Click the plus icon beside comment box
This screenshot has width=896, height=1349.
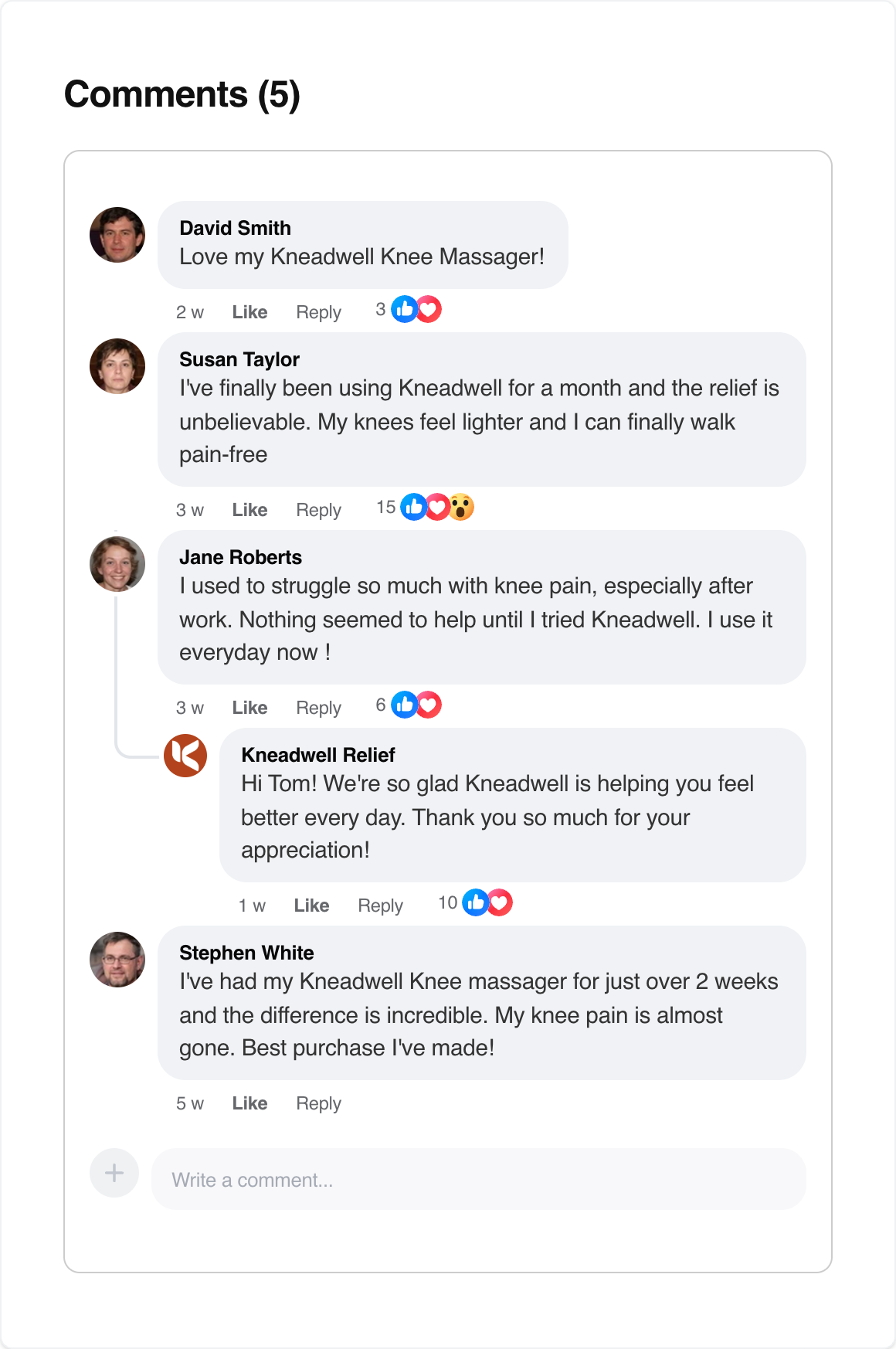pyautogui.click(x=114, y=1173)
